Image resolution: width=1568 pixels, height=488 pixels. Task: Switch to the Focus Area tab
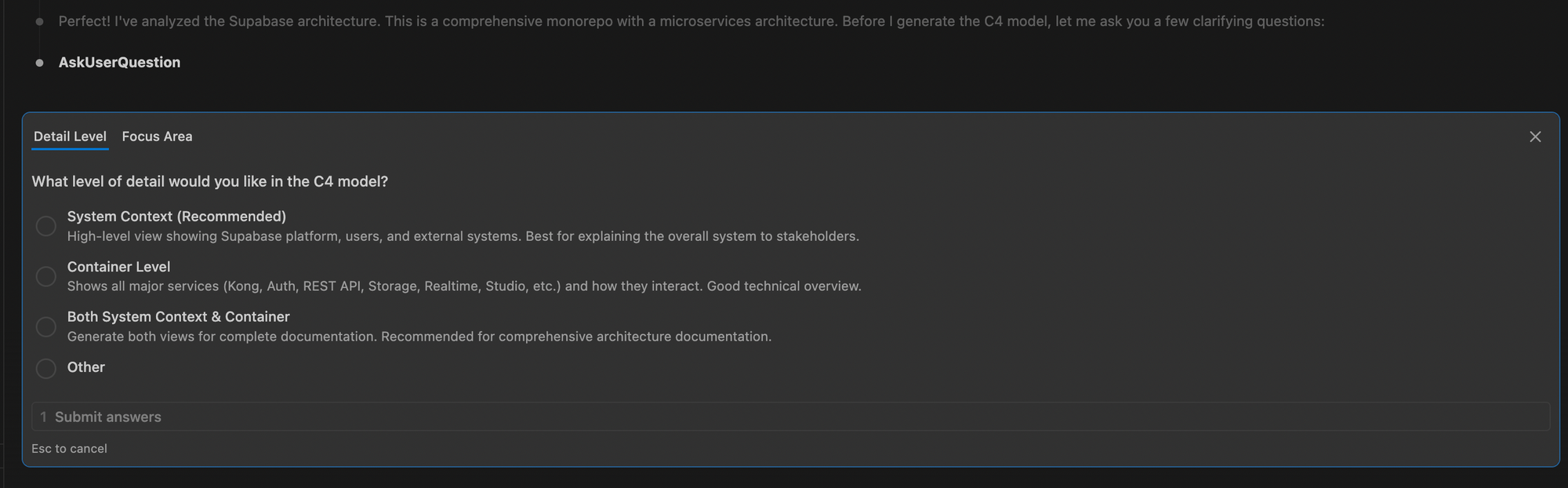coord(157,137)
